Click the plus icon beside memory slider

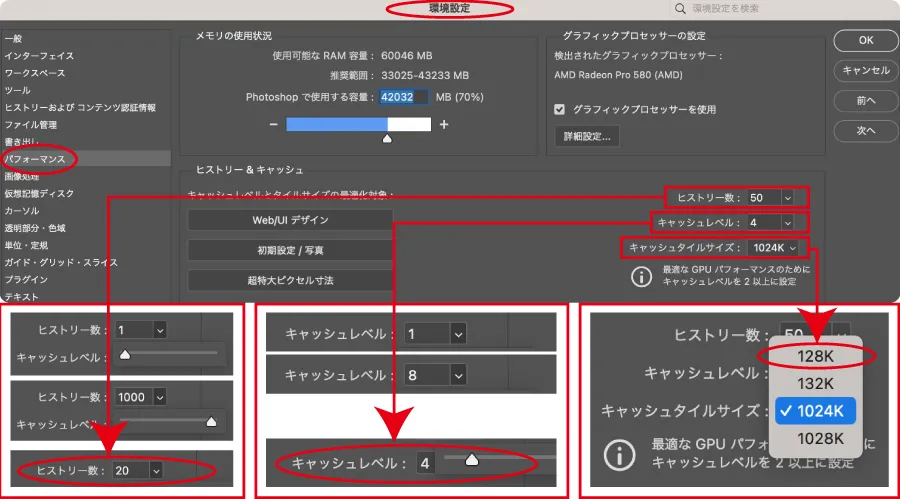(444, 124)
